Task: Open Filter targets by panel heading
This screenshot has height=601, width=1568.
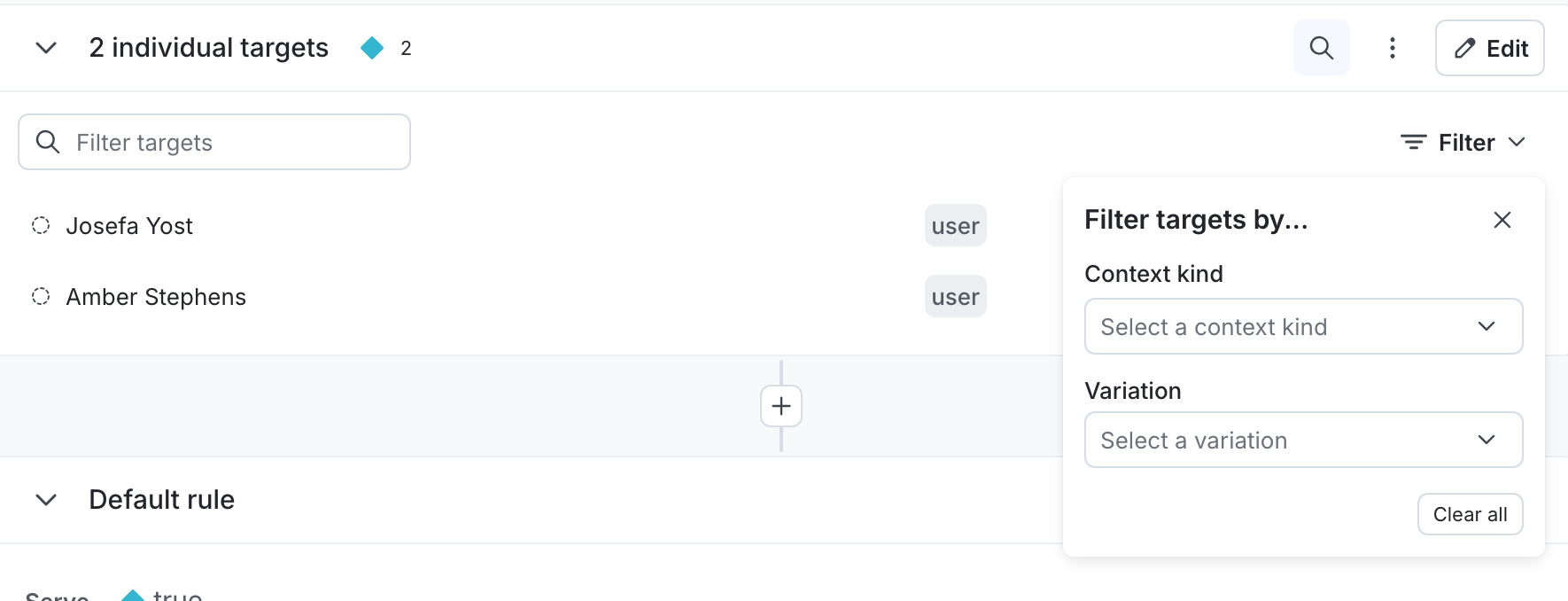Action: point(1196,220)
